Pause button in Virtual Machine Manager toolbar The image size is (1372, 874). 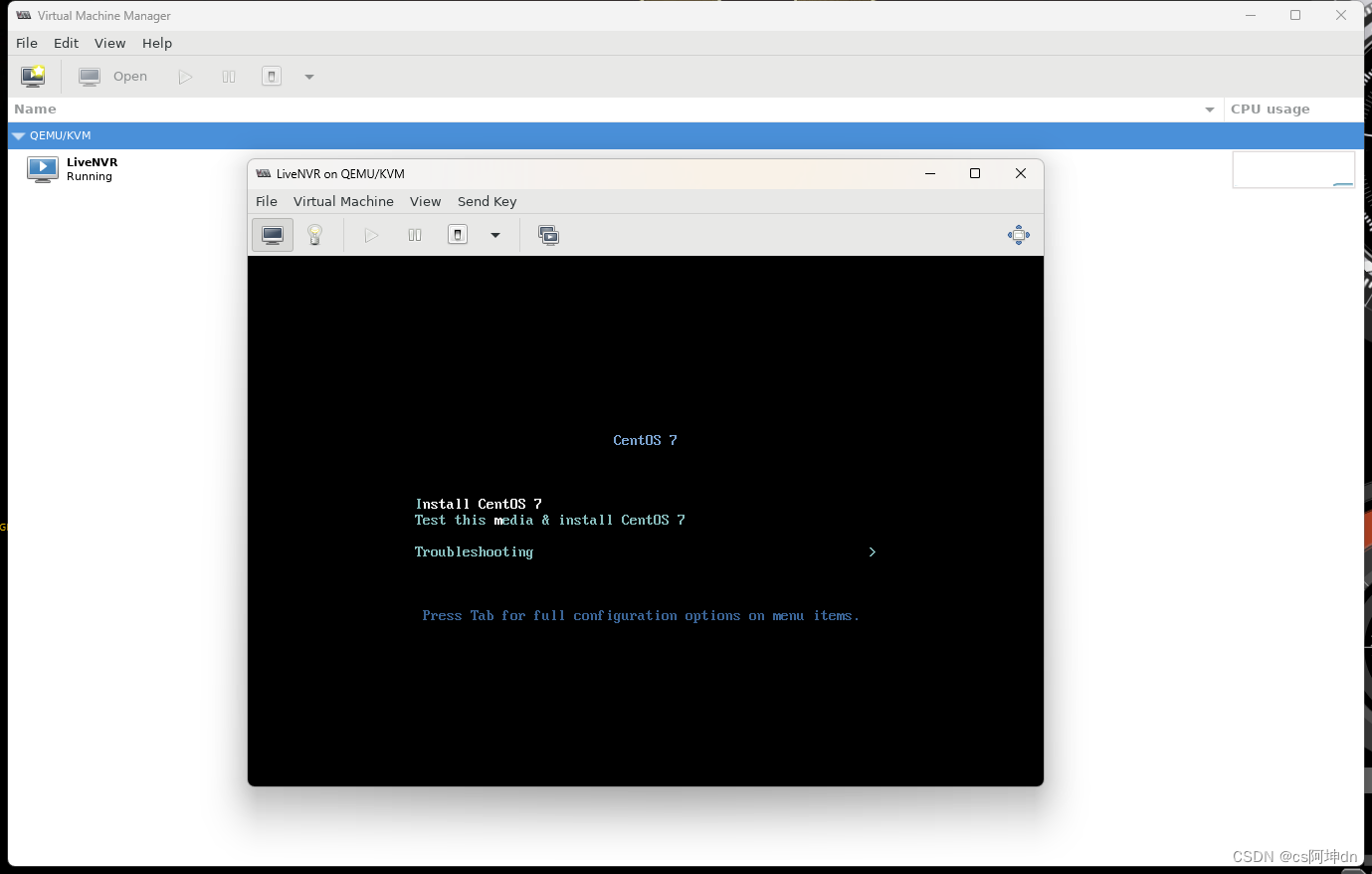tap(229, 77)
